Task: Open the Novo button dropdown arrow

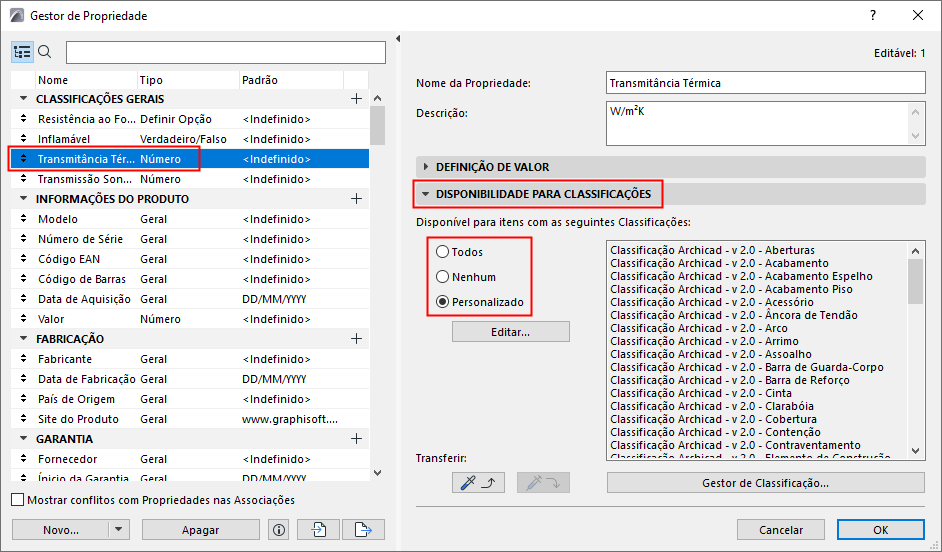Action: click(x=119, y=530)
